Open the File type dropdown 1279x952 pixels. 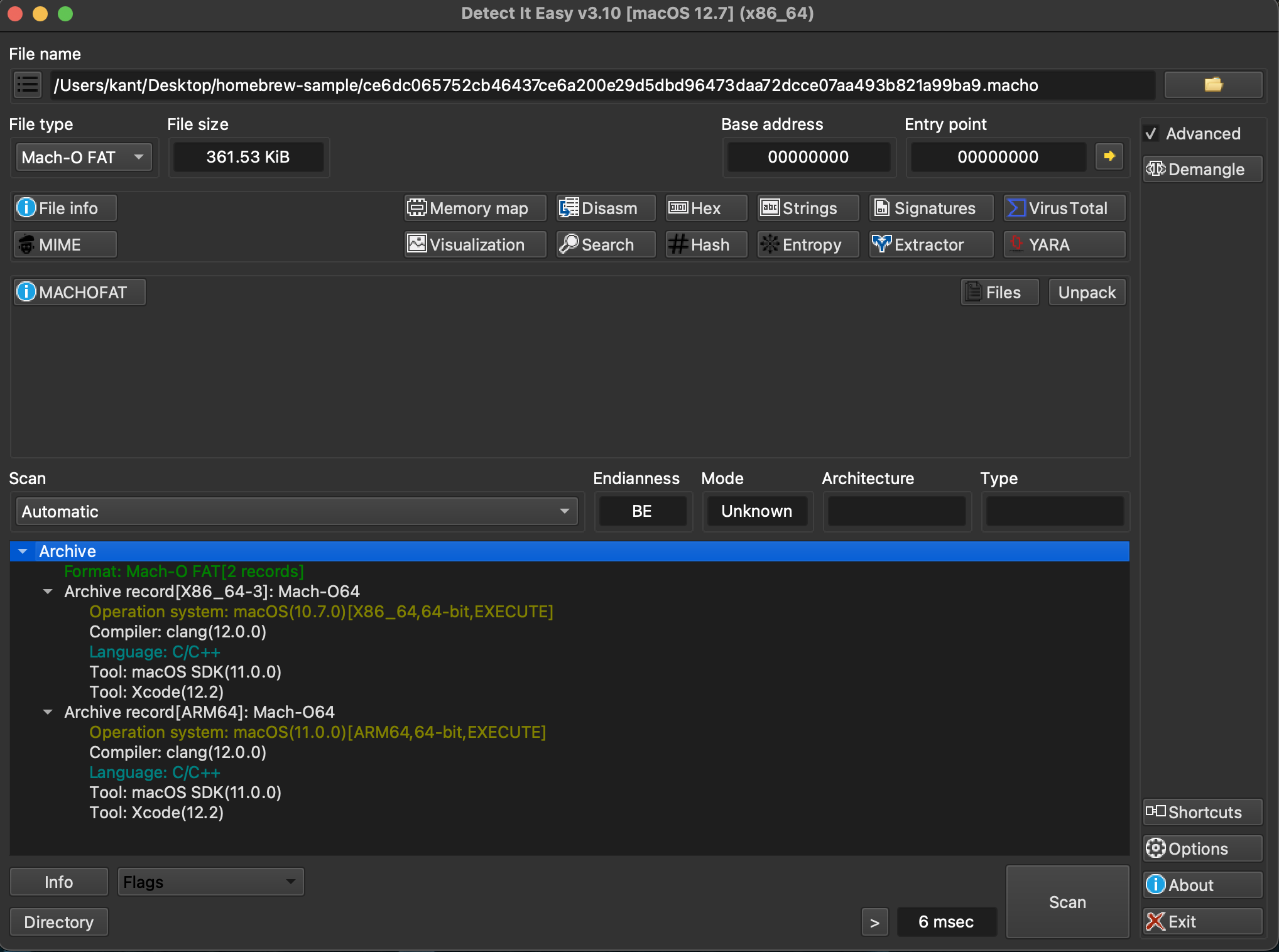[84, 157]
